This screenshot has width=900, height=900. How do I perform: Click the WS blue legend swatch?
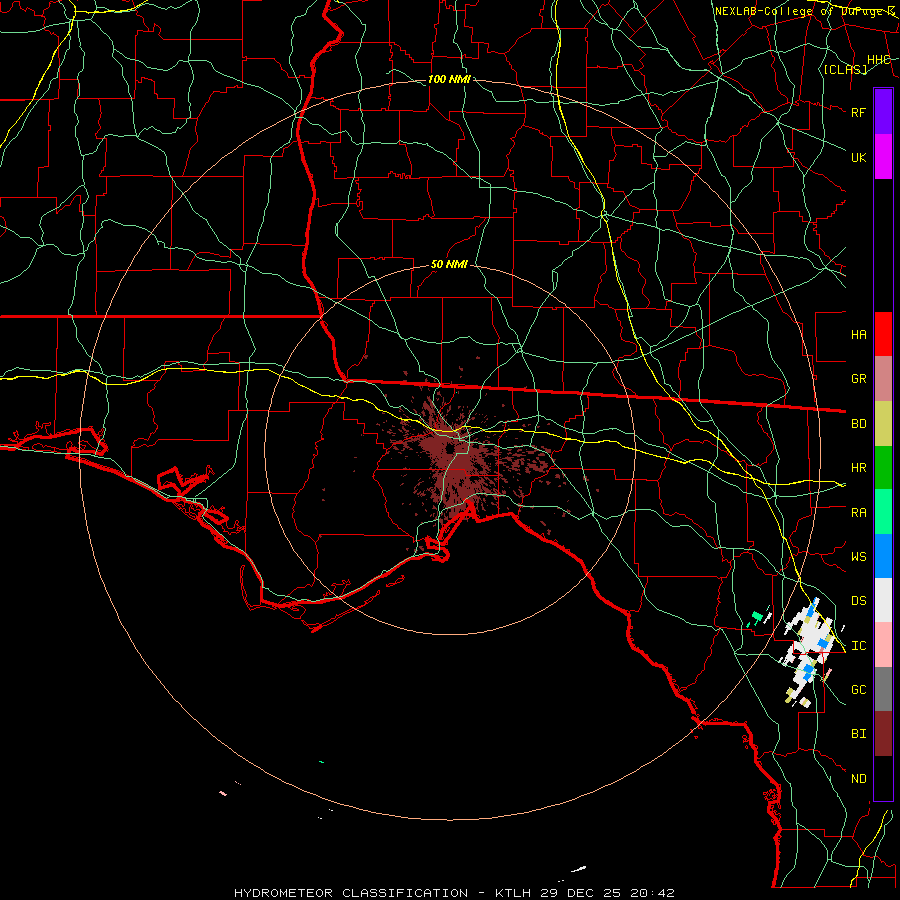(883, 556)
